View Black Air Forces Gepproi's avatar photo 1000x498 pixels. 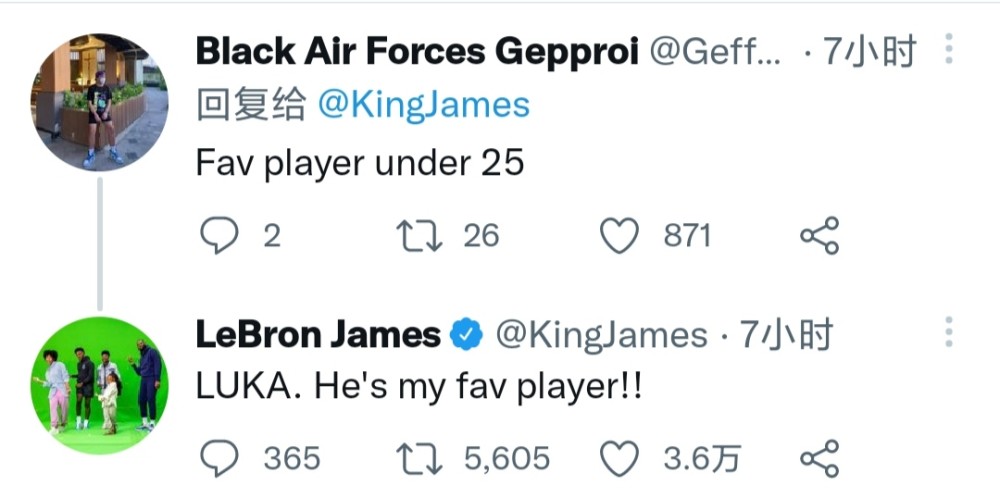tap(99, 102)
